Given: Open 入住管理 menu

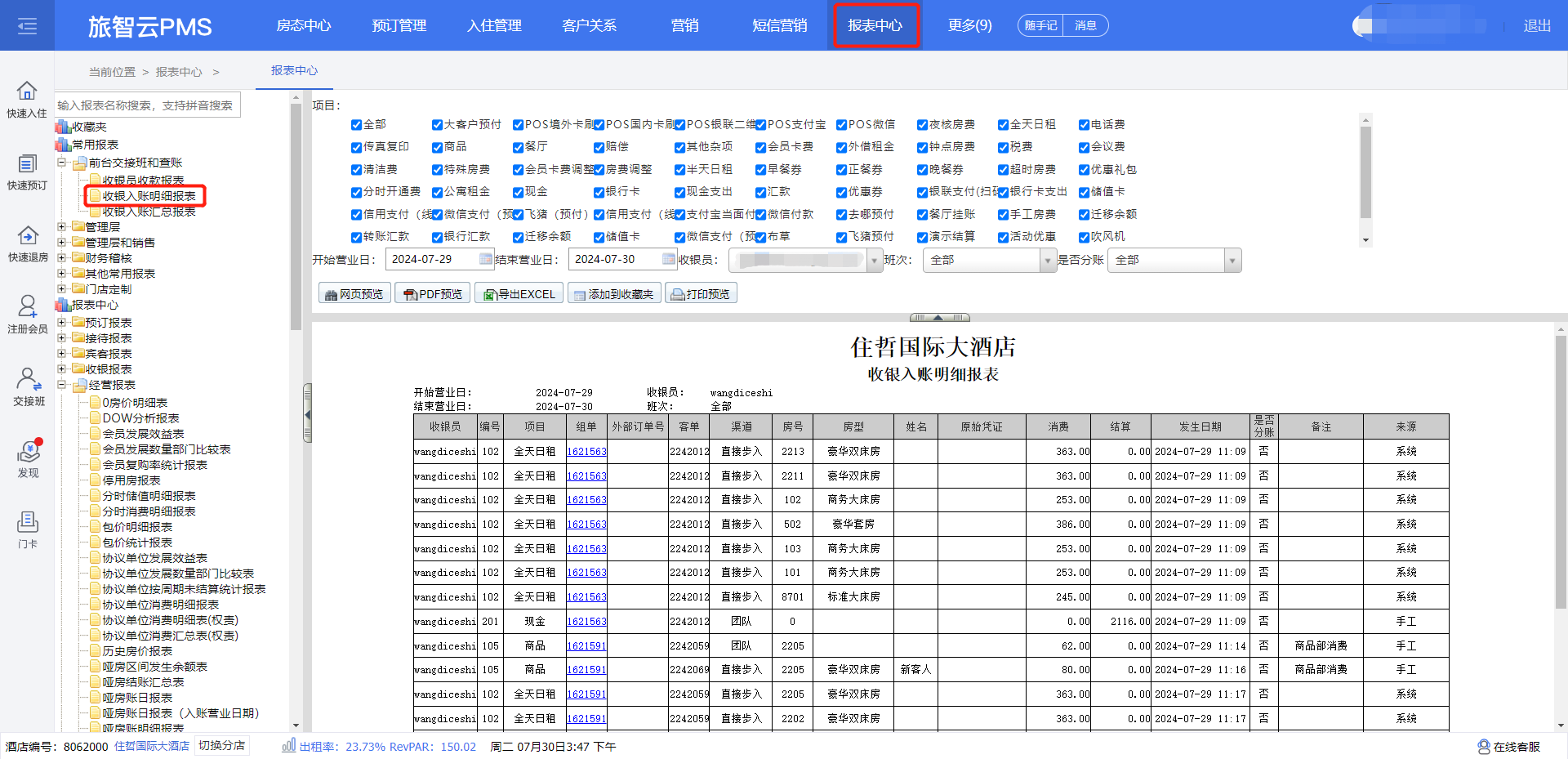Looking at the screenshot, I should coord(494,25).
